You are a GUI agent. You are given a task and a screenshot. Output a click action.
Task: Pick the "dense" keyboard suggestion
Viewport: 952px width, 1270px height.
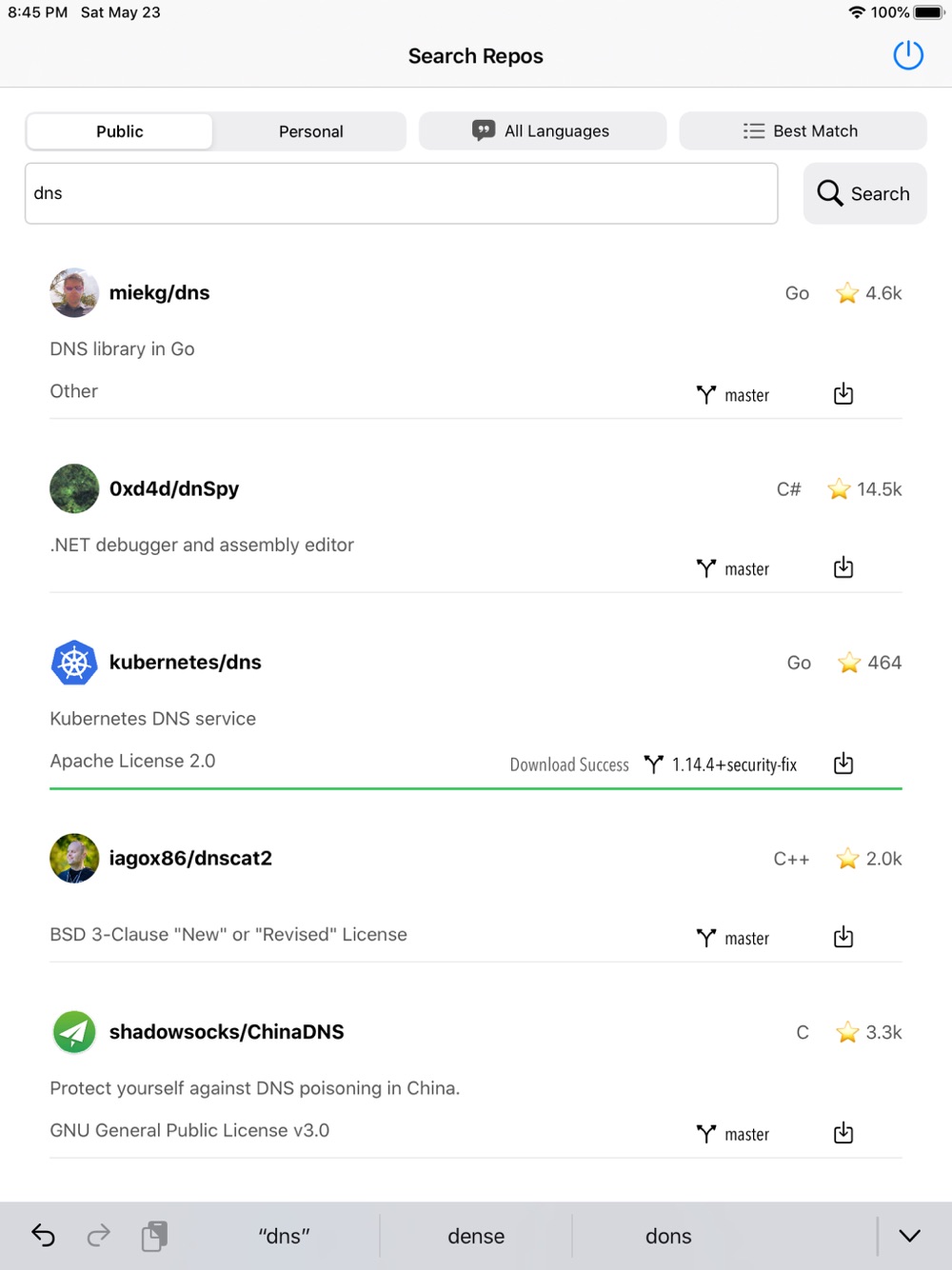[x=476, y=1236]
